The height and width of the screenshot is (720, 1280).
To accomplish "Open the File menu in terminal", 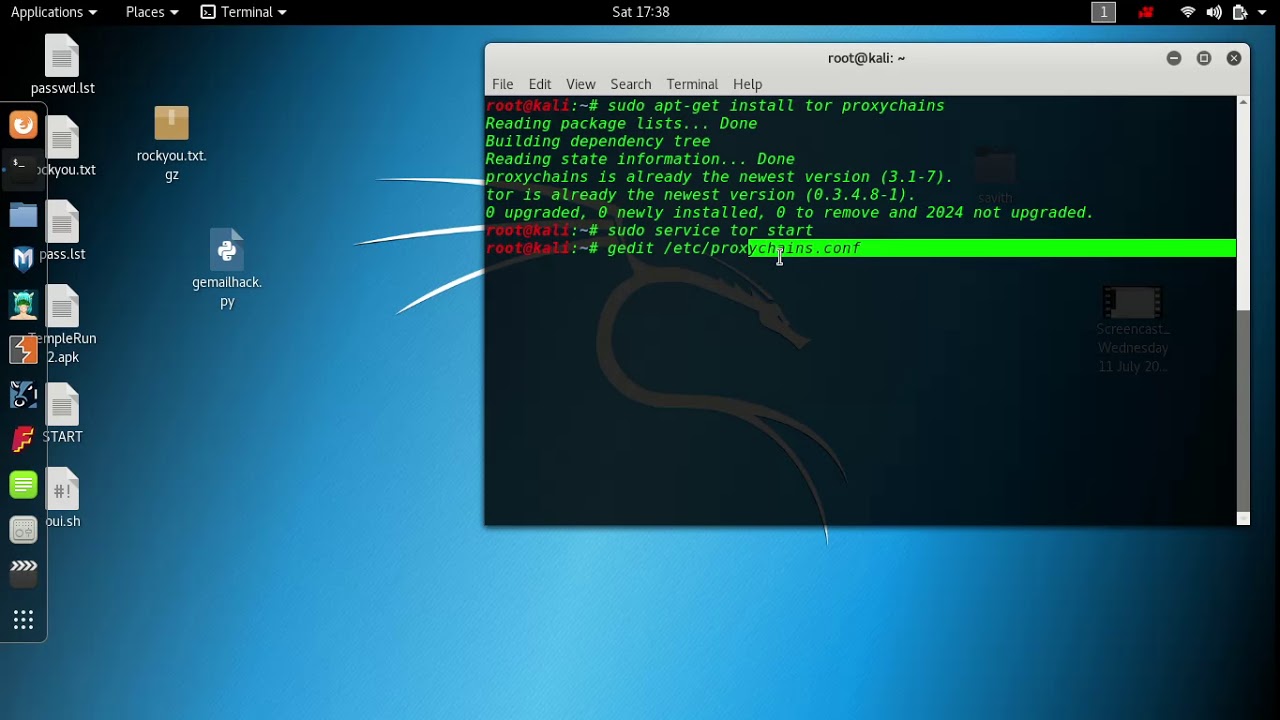I will 503,84.
